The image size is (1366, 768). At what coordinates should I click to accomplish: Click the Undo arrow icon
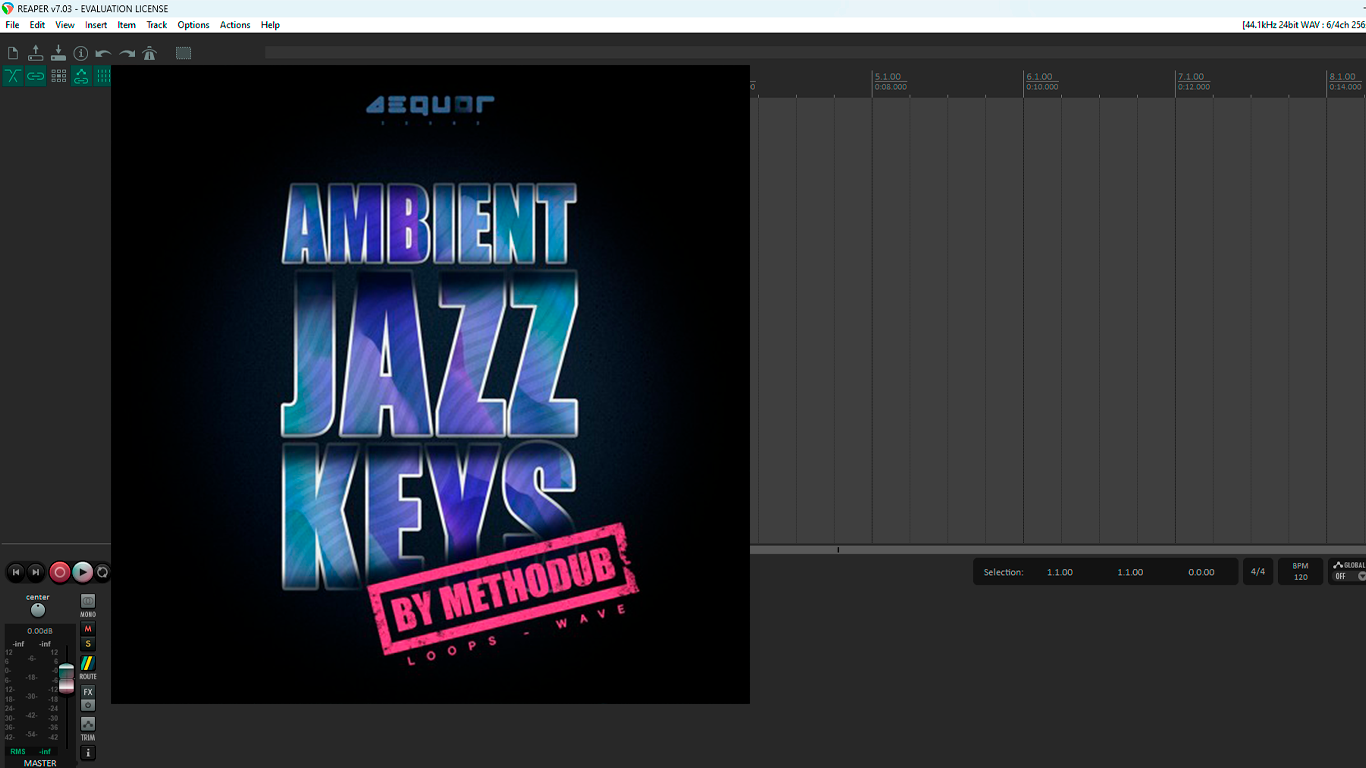coord(103,53)
